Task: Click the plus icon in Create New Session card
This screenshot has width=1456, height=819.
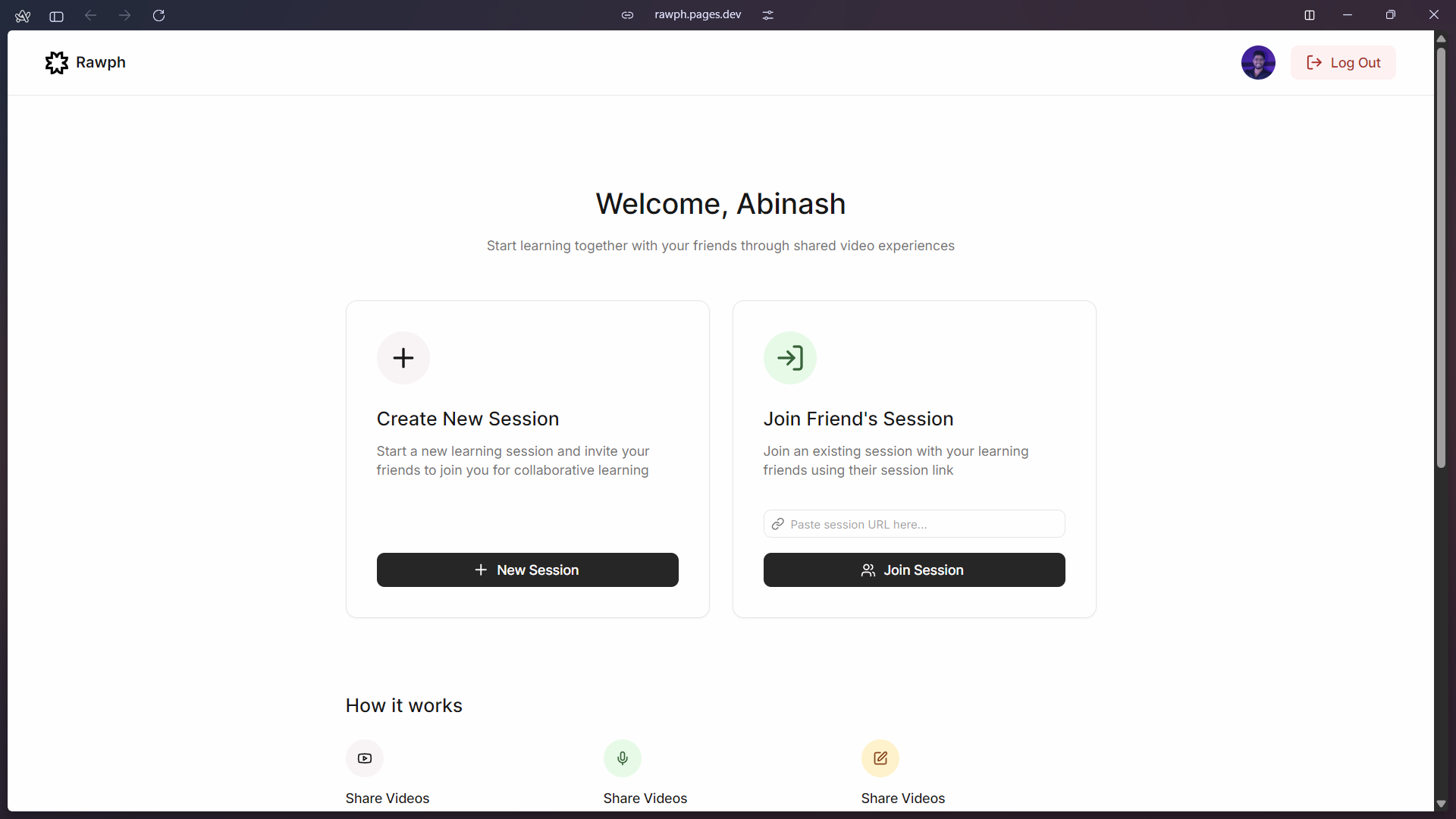Action: 403,357
